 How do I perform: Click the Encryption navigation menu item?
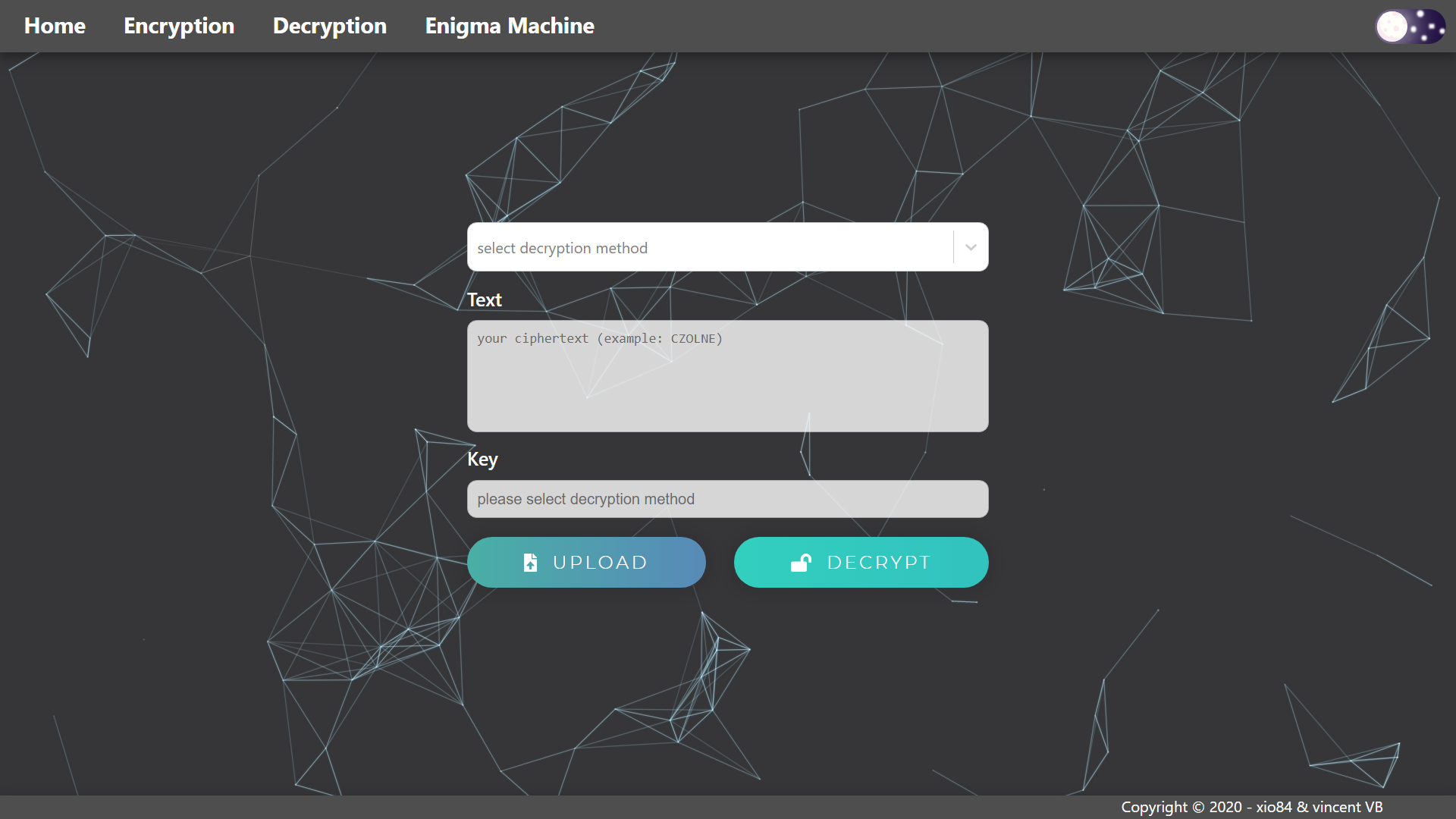point(179,25)
